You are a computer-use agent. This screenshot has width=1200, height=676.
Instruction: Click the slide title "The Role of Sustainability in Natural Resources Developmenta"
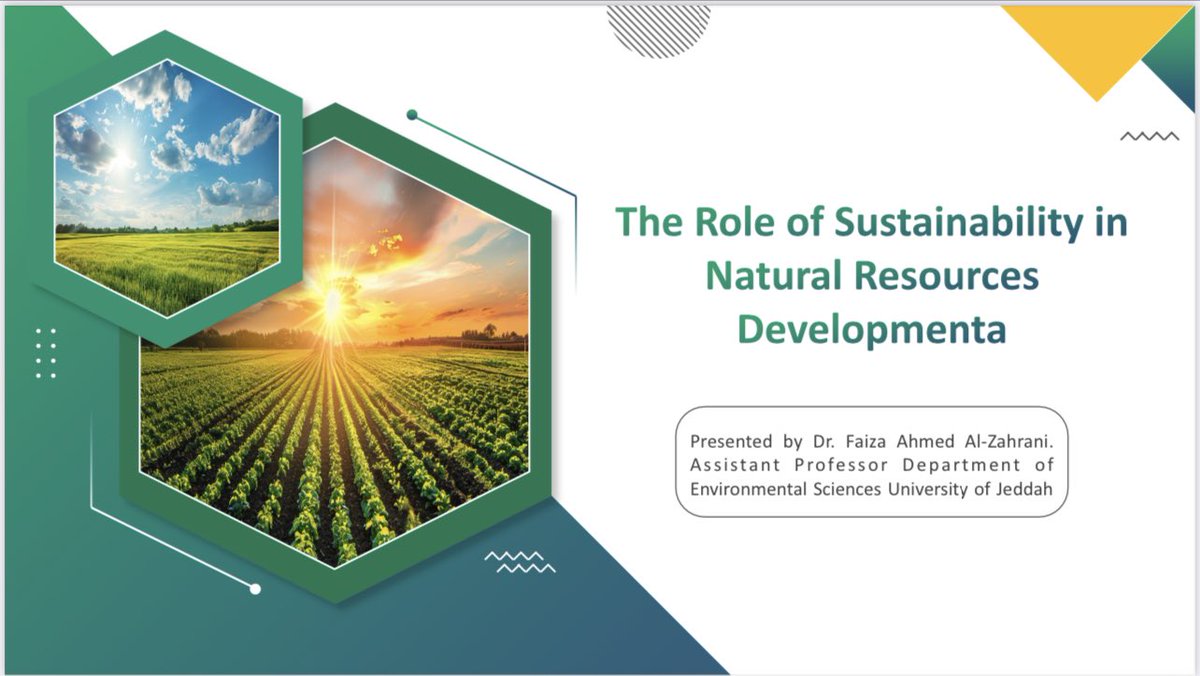click(871, 275)
